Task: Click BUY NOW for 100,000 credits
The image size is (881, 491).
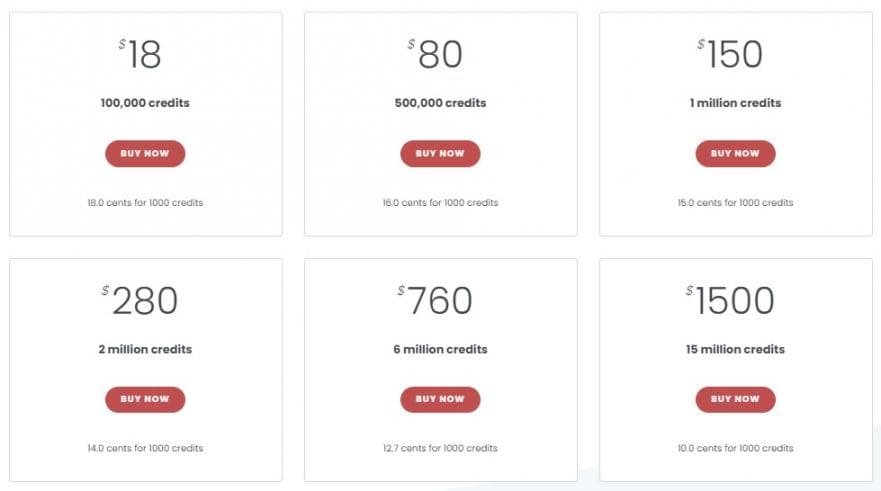Action: click(x=145, y=154)
